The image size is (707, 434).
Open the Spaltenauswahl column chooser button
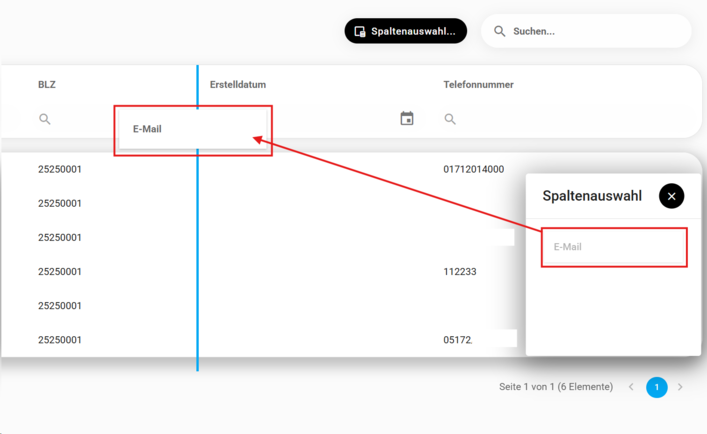click(x=405, y=31)
